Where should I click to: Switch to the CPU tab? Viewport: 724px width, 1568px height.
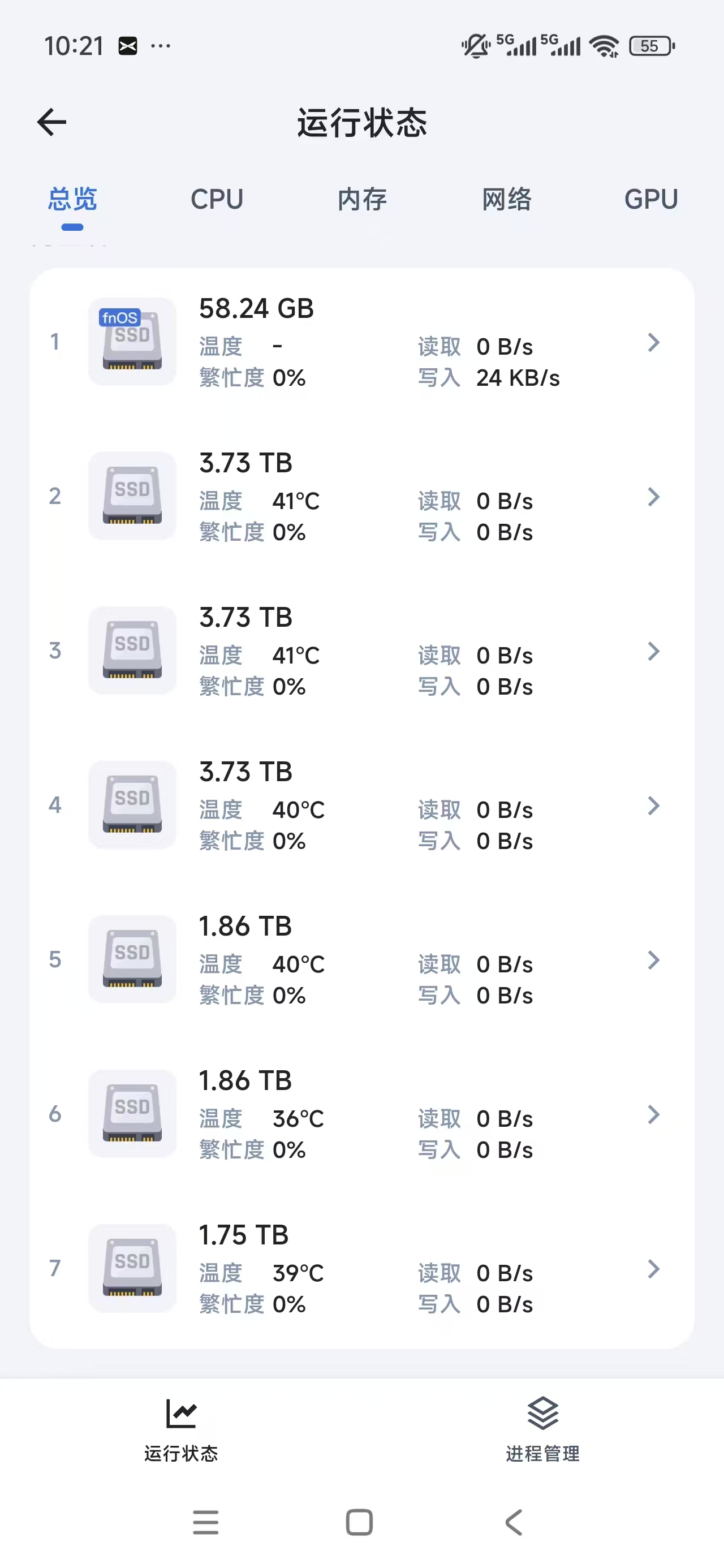pos(217,200)
